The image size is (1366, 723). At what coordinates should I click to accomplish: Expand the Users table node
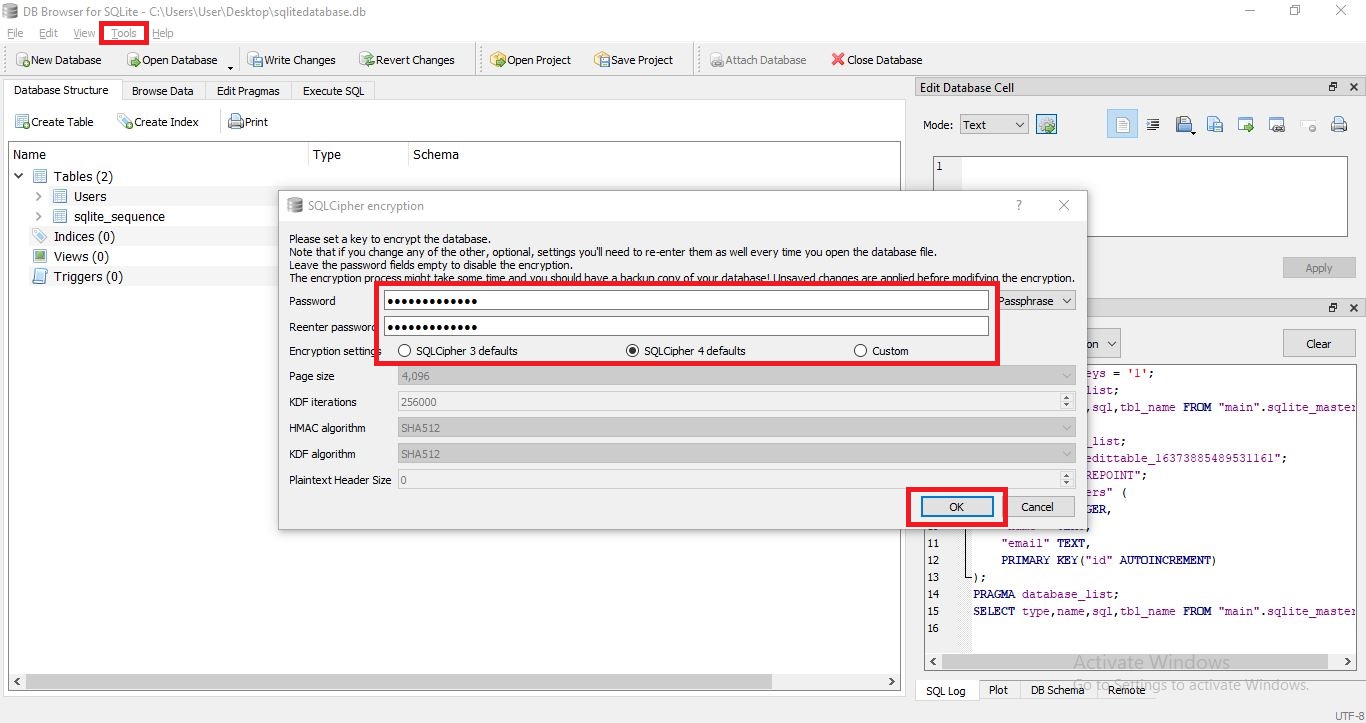tap(39, 196)
